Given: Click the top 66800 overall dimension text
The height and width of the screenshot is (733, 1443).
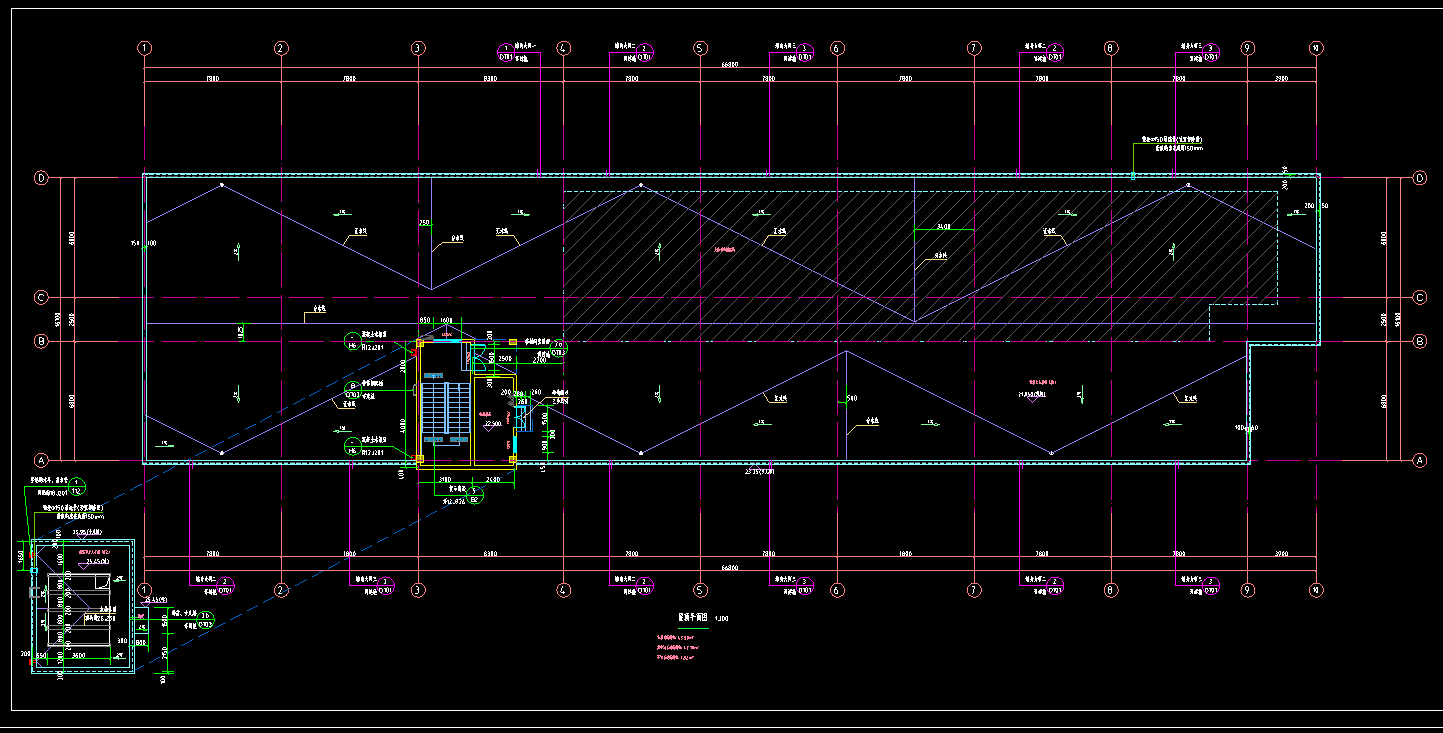Looking at the screenshot, I should pos(729,66).
